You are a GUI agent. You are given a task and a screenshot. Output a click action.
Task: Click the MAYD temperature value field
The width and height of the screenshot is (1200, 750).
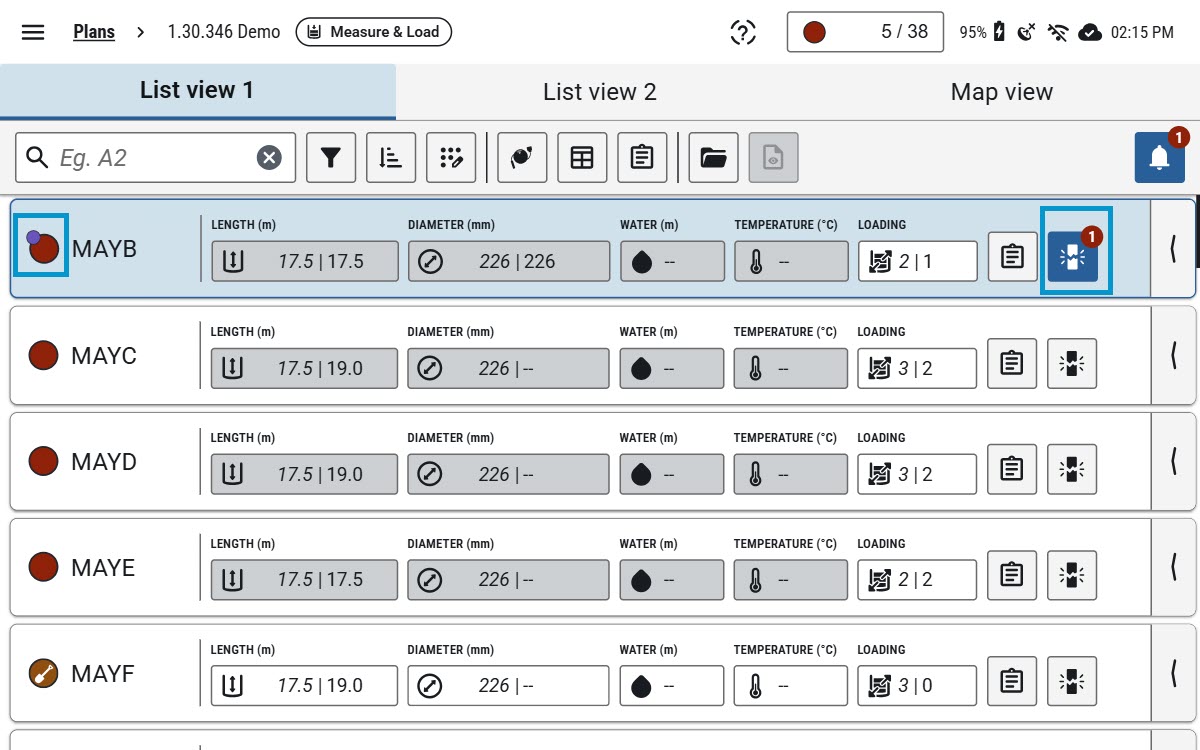pos(790,474)
